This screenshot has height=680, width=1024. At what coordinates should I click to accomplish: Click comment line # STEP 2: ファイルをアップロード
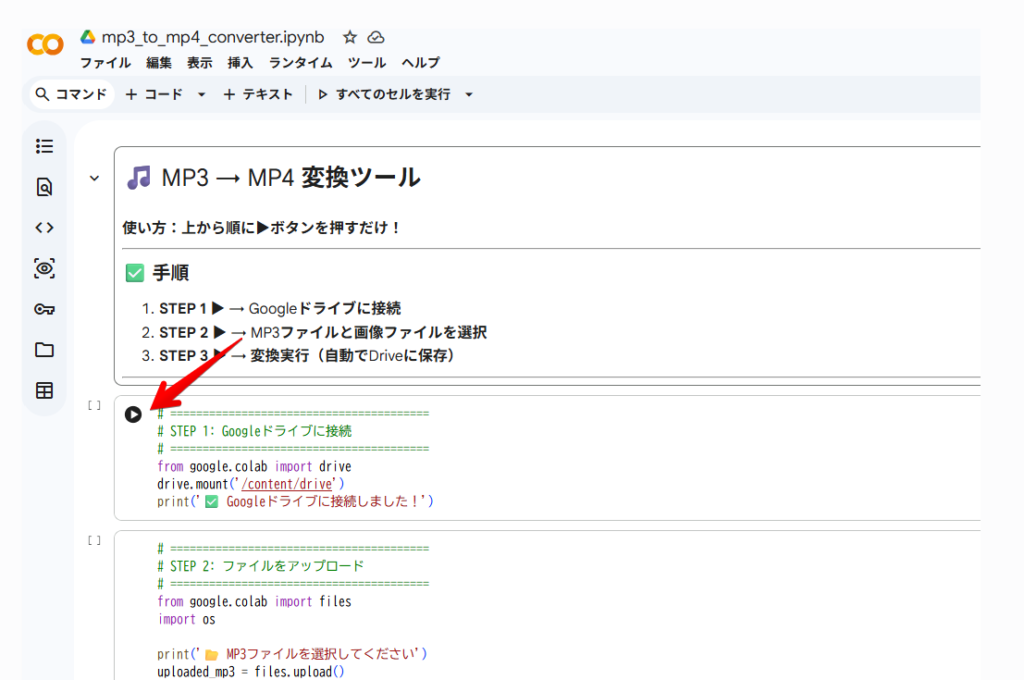(261, 566)
